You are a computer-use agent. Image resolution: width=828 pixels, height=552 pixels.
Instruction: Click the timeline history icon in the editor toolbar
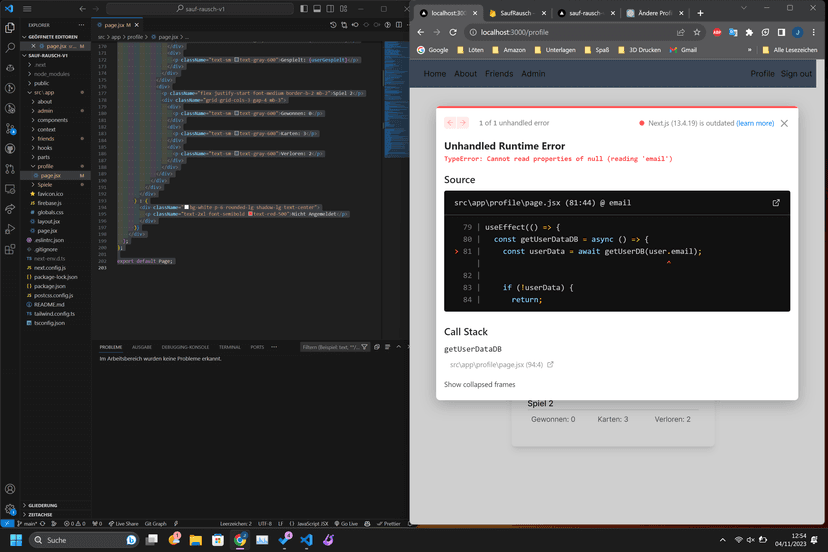(333, 25)
